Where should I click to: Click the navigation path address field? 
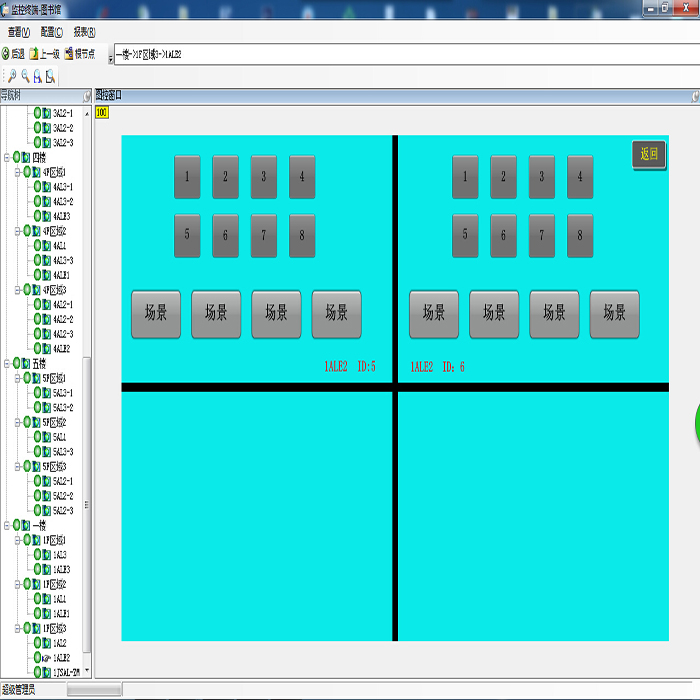[406, 54]
